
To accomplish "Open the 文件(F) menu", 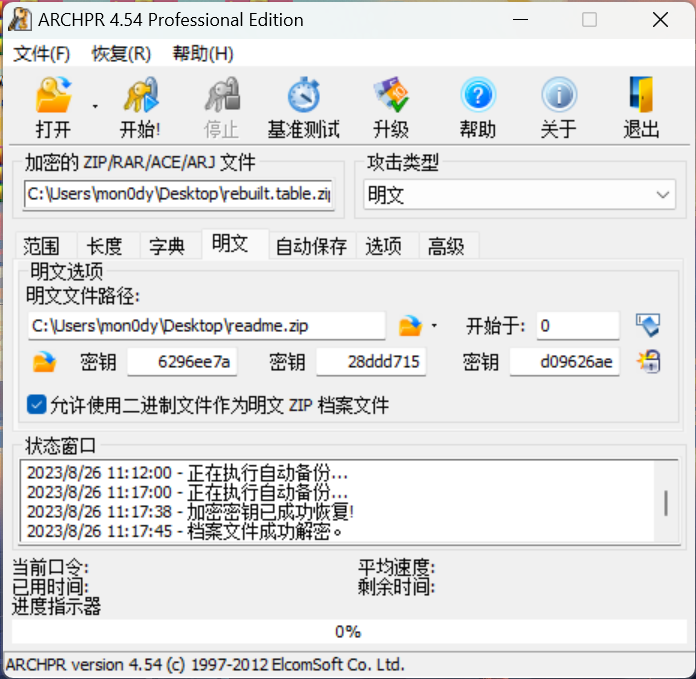I will (42, 54).
